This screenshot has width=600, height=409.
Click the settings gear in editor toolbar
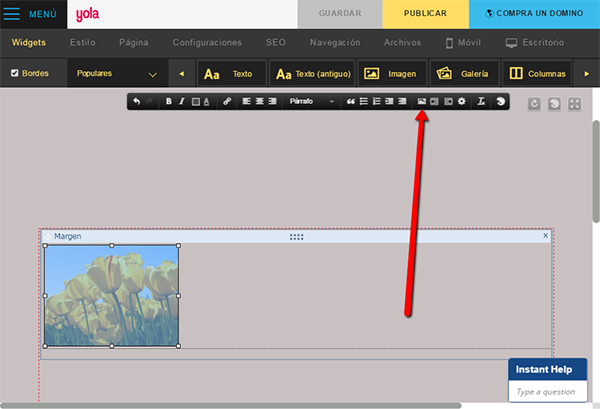click(x=461, y=102)
